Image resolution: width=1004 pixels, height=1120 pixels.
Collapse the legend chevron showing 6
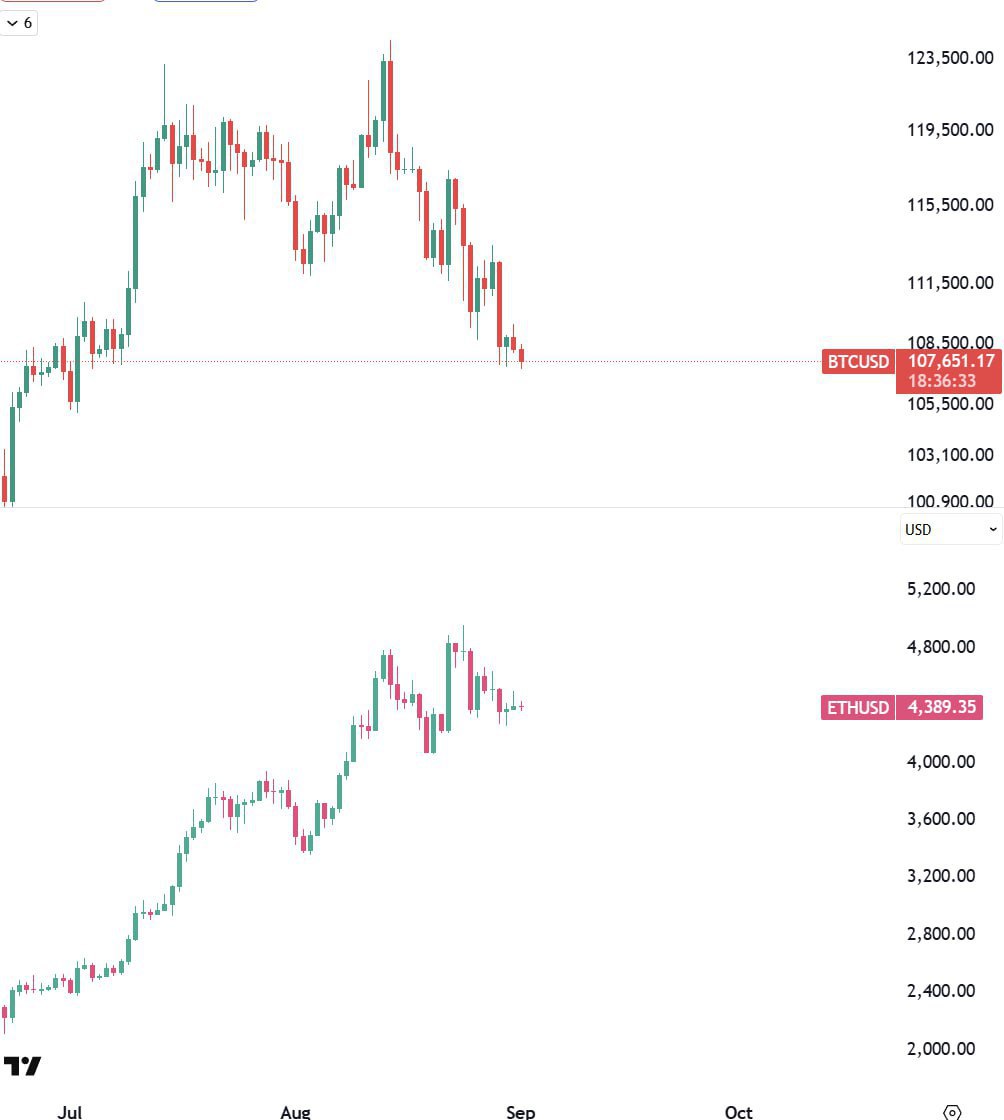tap(19, 23)
